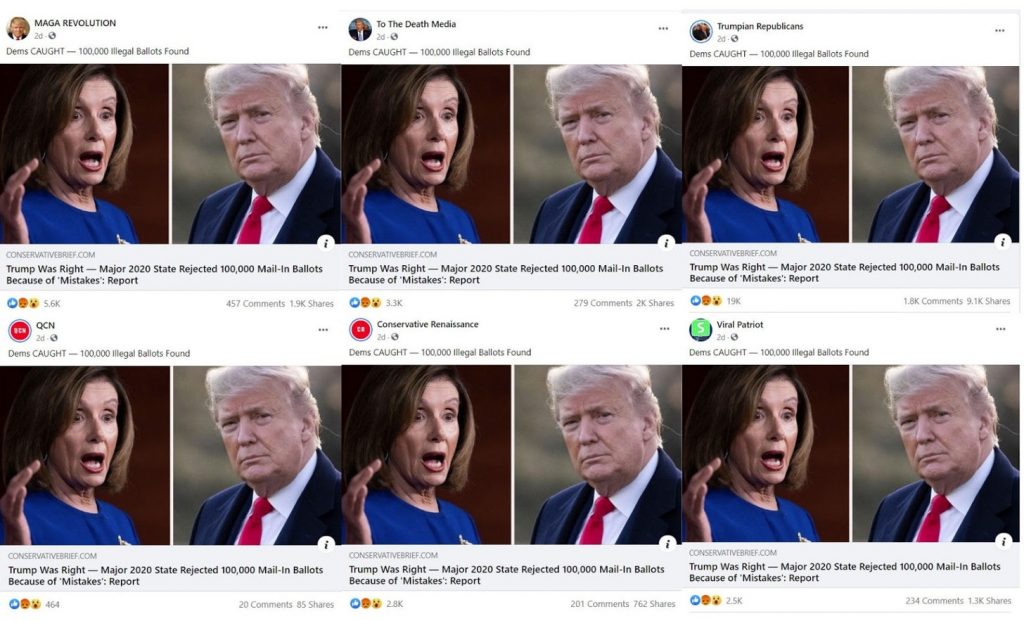Open reactions list showing 3.3K reactions
1024x621 pixels.
tap(374, 303)
